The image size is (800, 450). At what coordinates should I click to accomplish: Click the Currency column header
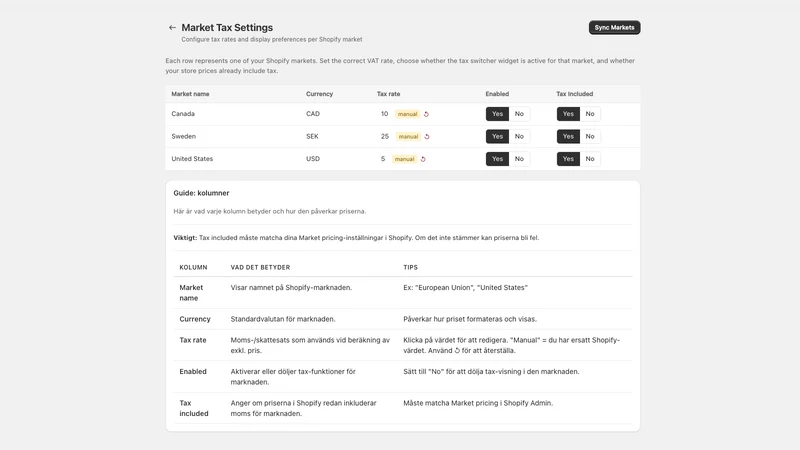point(319,94)
